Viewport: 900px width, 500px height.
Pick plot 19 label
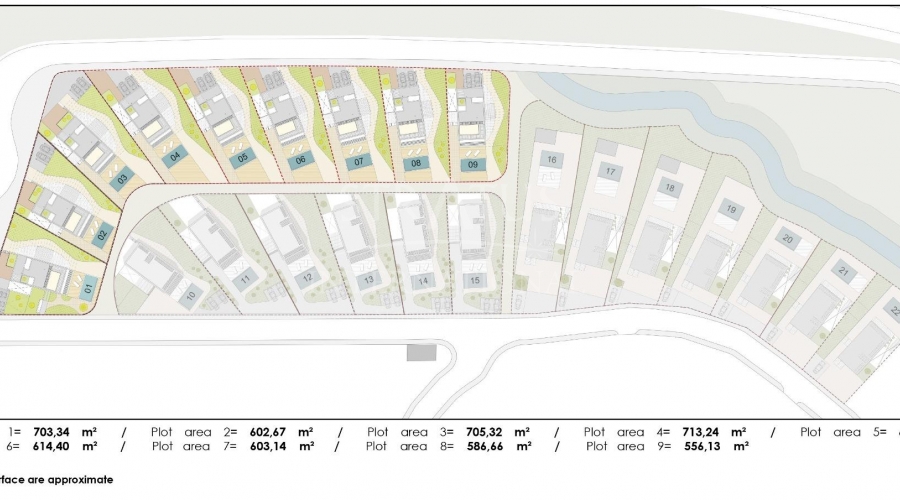(731, 209)
